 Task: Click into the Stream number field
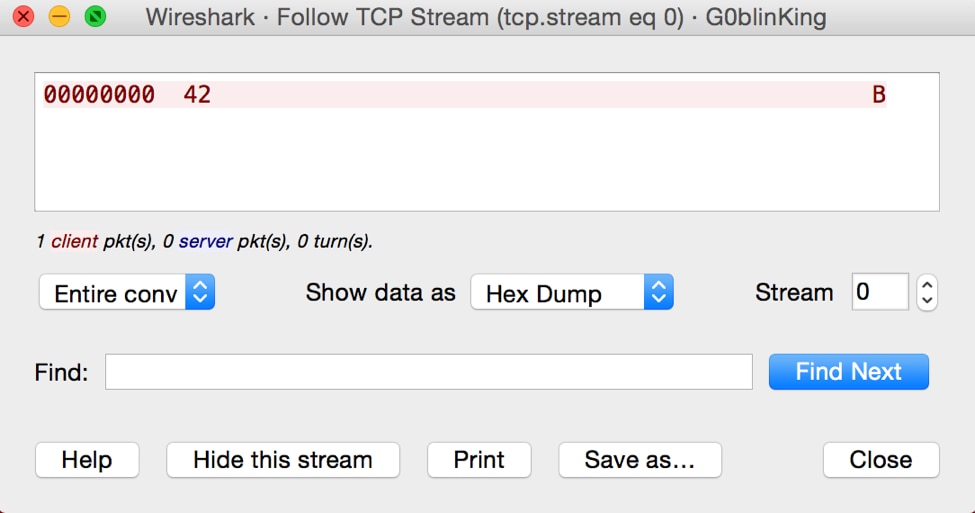pyautogui.click(x=880, y=292)
